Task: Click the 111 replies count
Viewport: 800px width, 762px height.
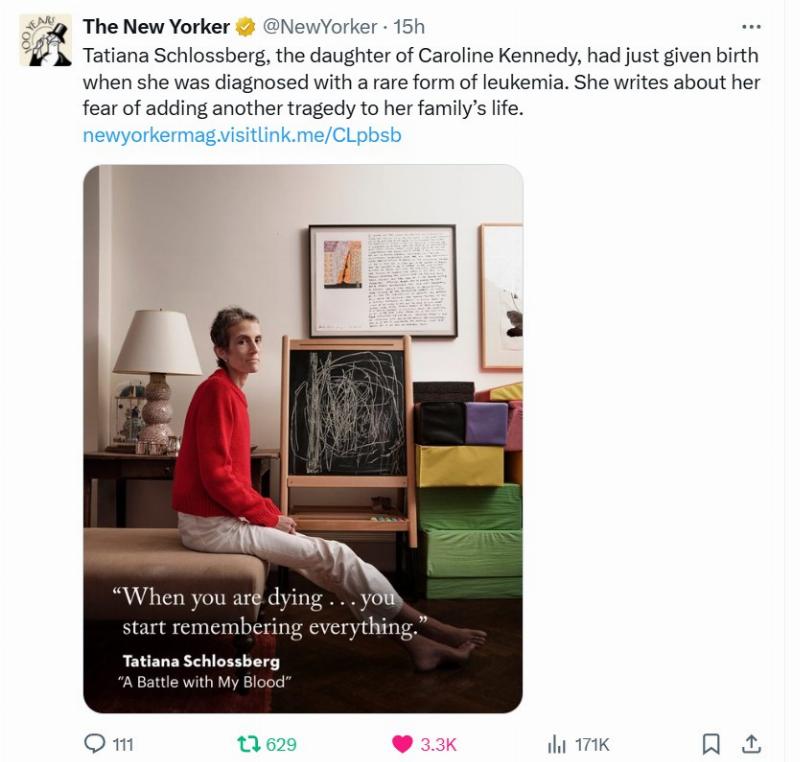Action: click(123, 744)
